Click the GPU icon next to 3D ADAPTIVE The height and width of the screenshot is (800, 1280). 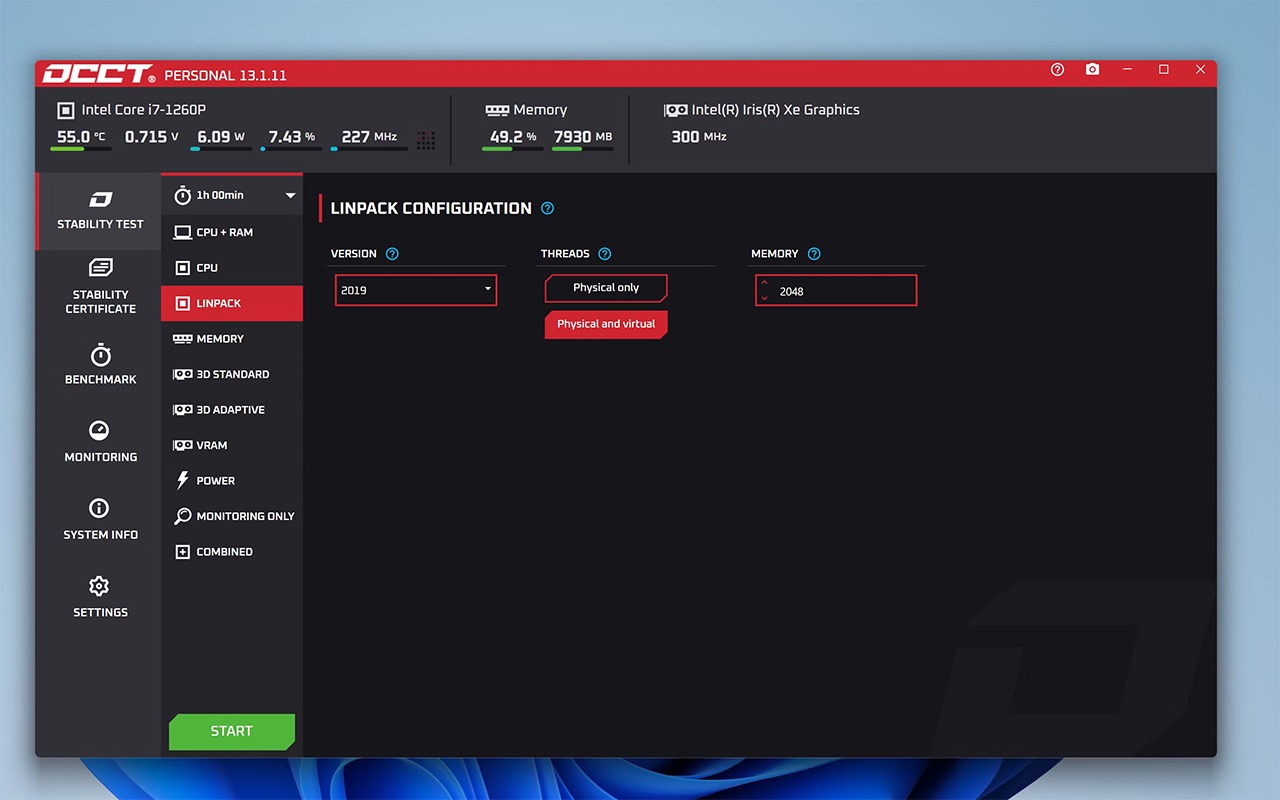click(182, 410)
